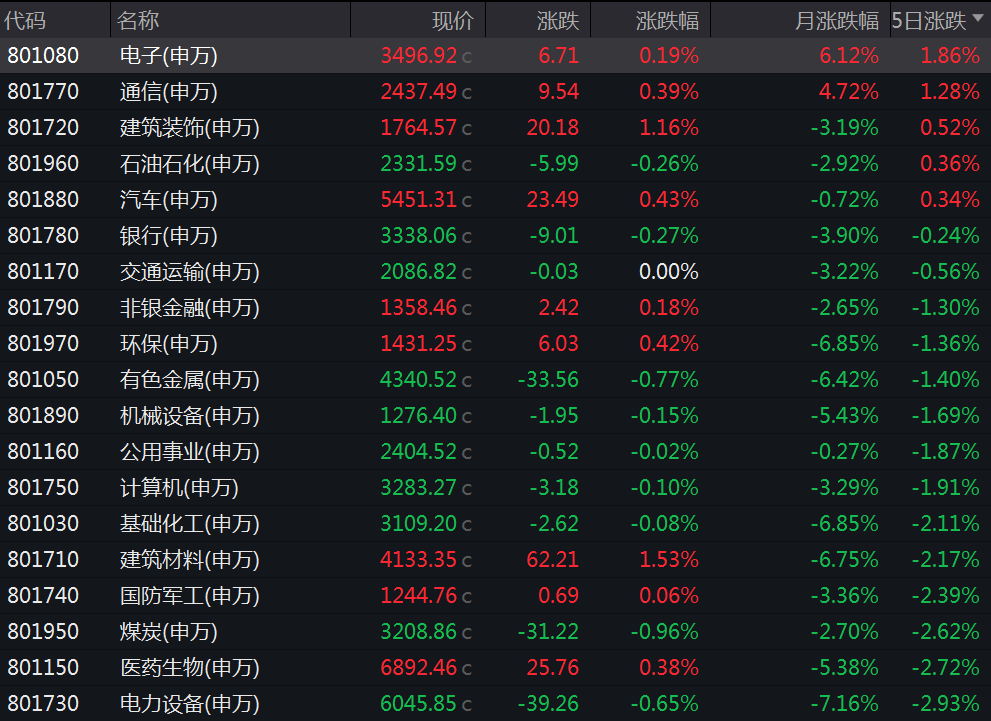Open the 非银金融(申万) sector name

pos(189,308)
